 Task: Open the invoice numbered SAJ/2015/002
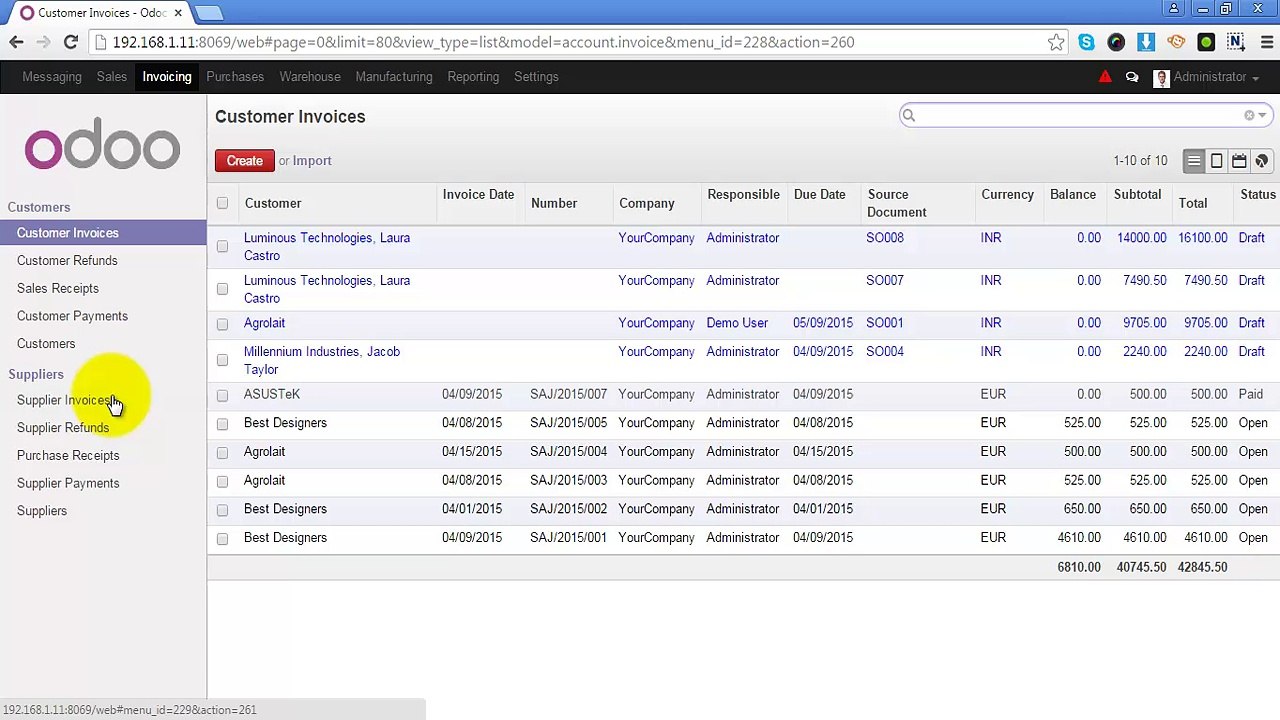[568, 509]
